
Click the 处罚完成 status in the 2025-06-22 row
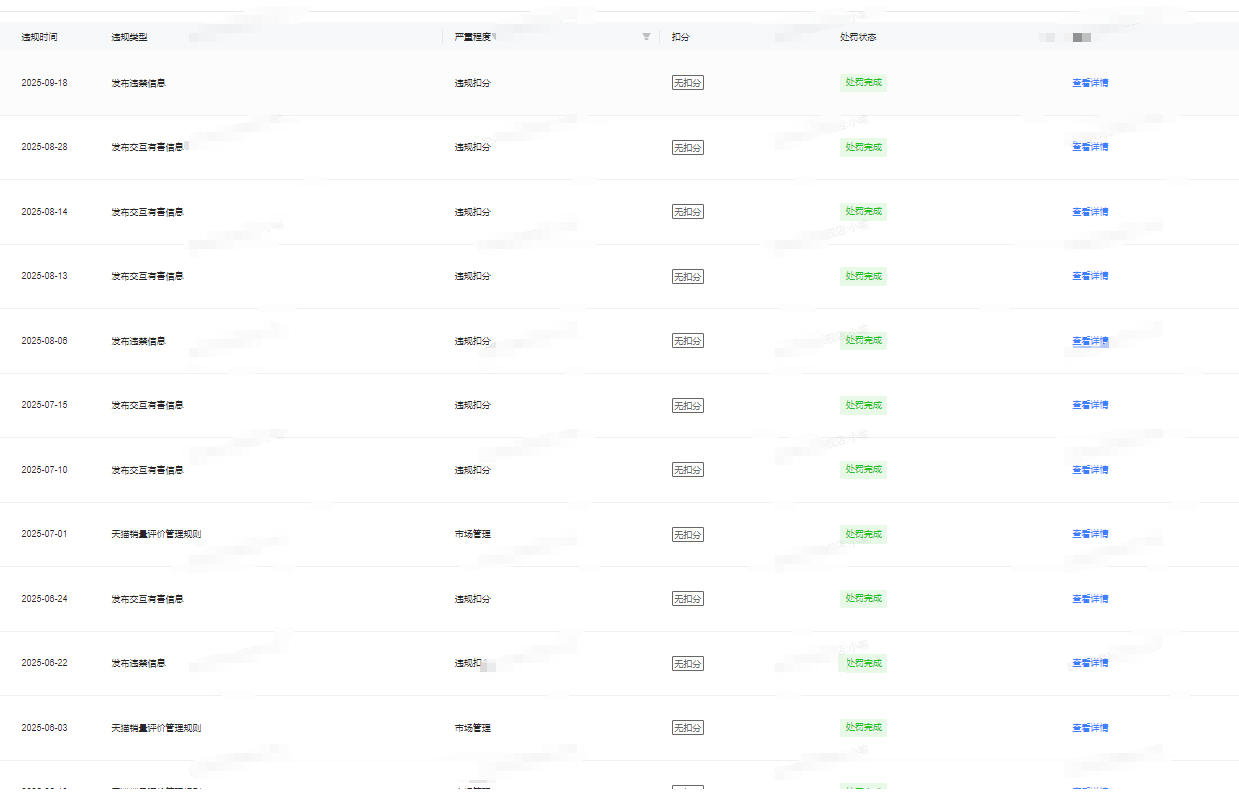(x=863, y=663)
